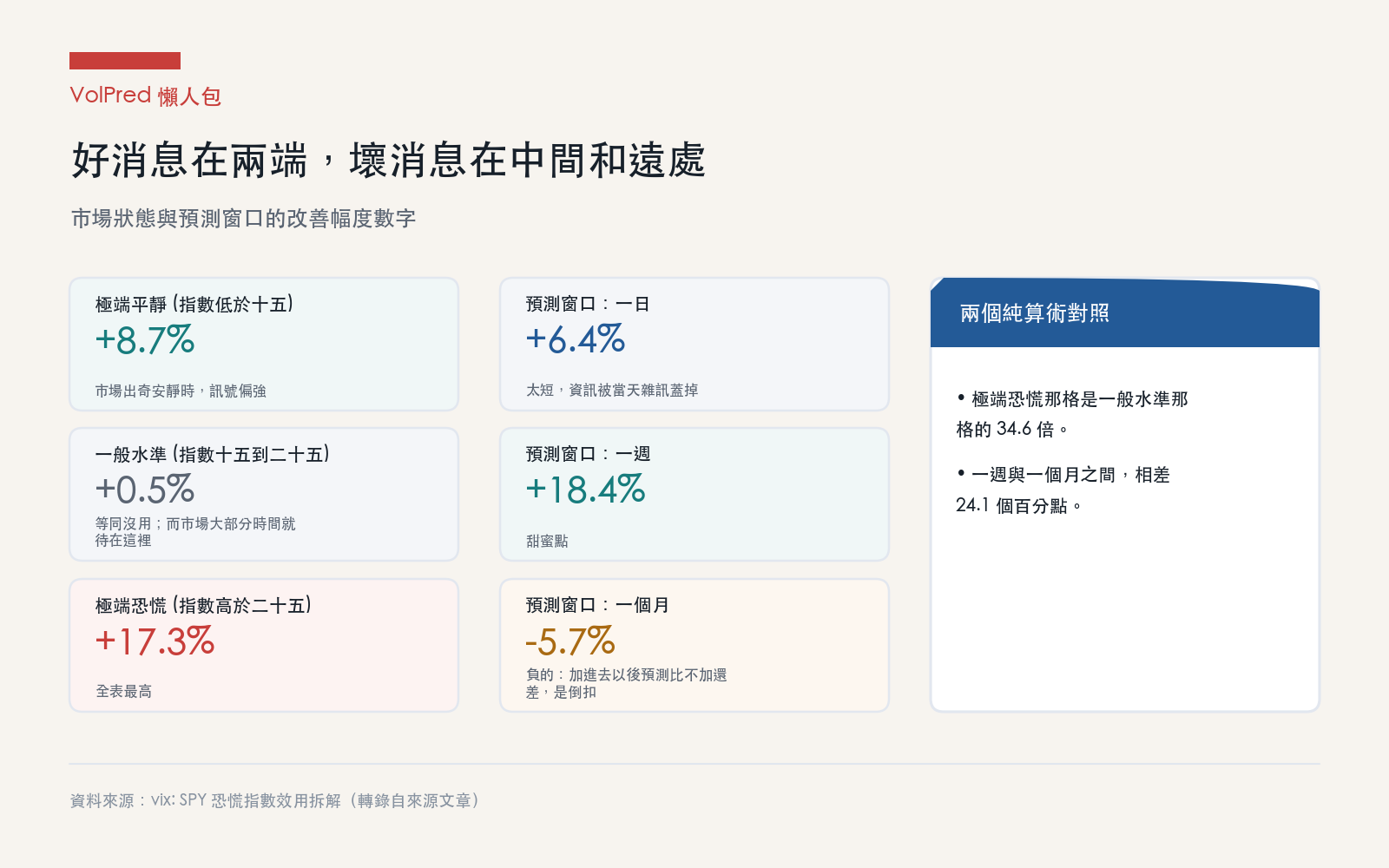The width and height of the screenshot is (1389, 868).
Task: Click the note 全表最高
Action: 123,692
